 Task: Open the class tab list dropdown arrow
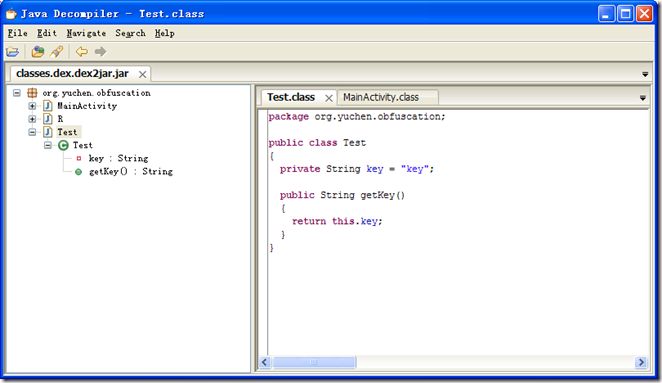point(643,98)
